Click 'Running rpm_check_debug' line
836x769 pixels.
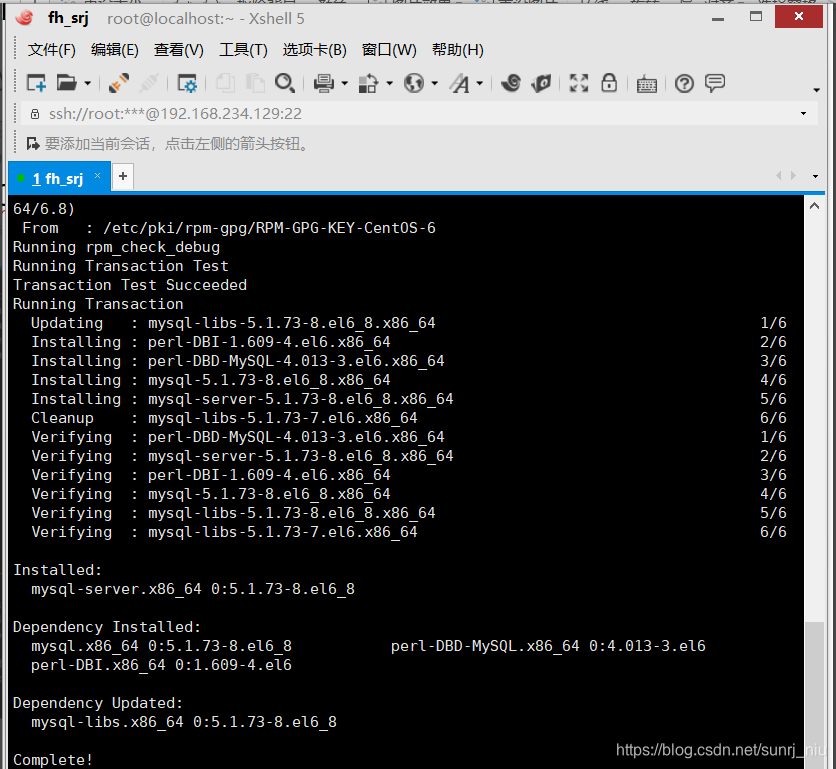(x=116, y=247)
